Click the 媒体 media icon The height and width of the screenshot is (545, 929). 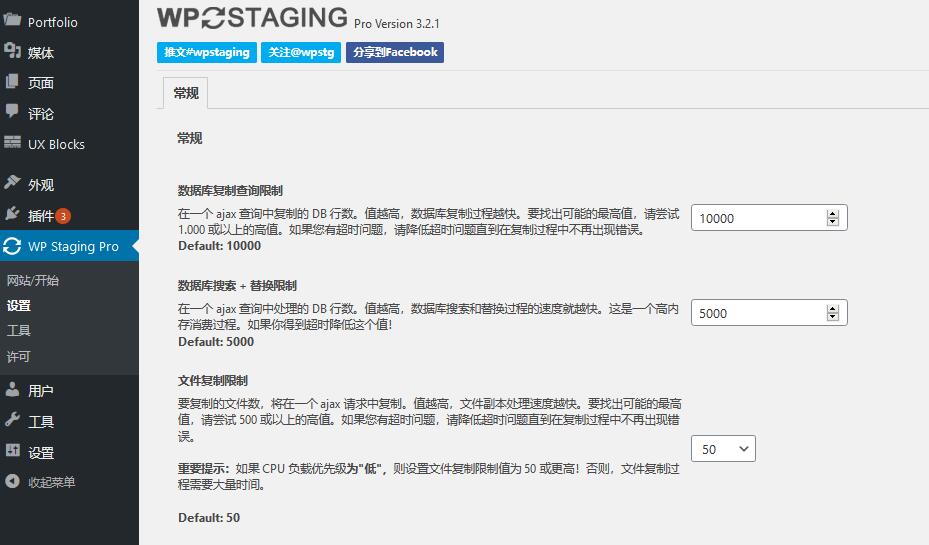[12, 50]
